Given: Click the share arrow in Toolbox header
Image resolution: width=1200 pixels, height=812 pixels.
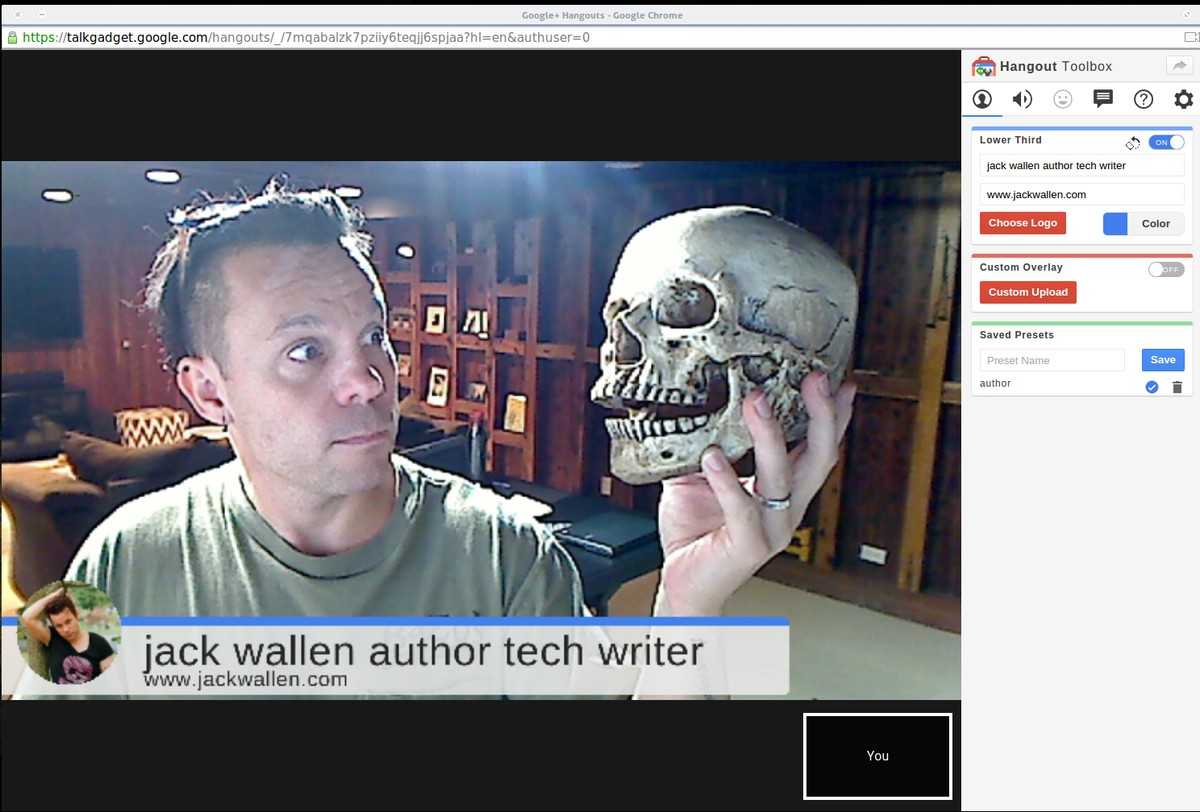Looking at the screenshot, I should pyautogui.click(x=1179, y=66).
